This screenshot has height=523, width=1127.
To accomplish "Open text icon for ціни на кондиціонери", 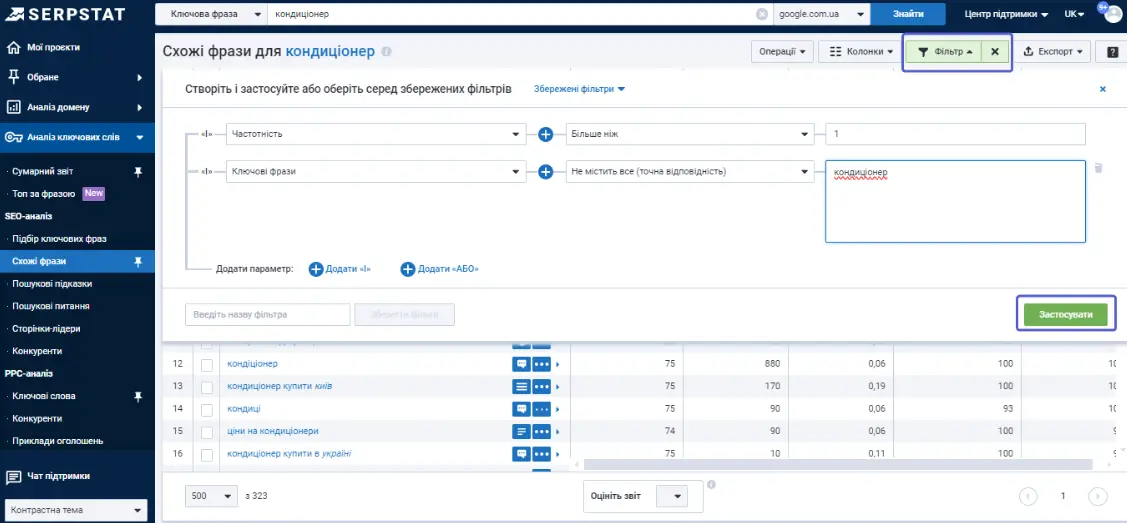I will pyautogui.click(x=520, y=432).
